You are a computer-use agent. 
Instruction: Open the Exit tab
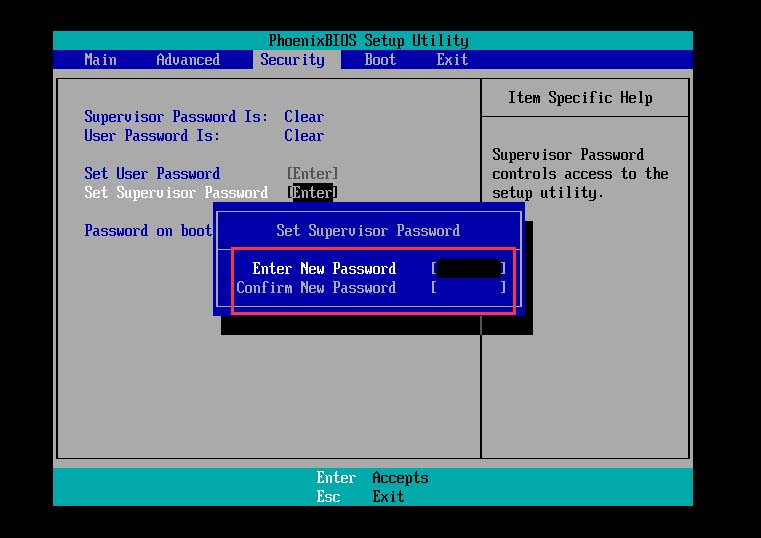point(452,60)
